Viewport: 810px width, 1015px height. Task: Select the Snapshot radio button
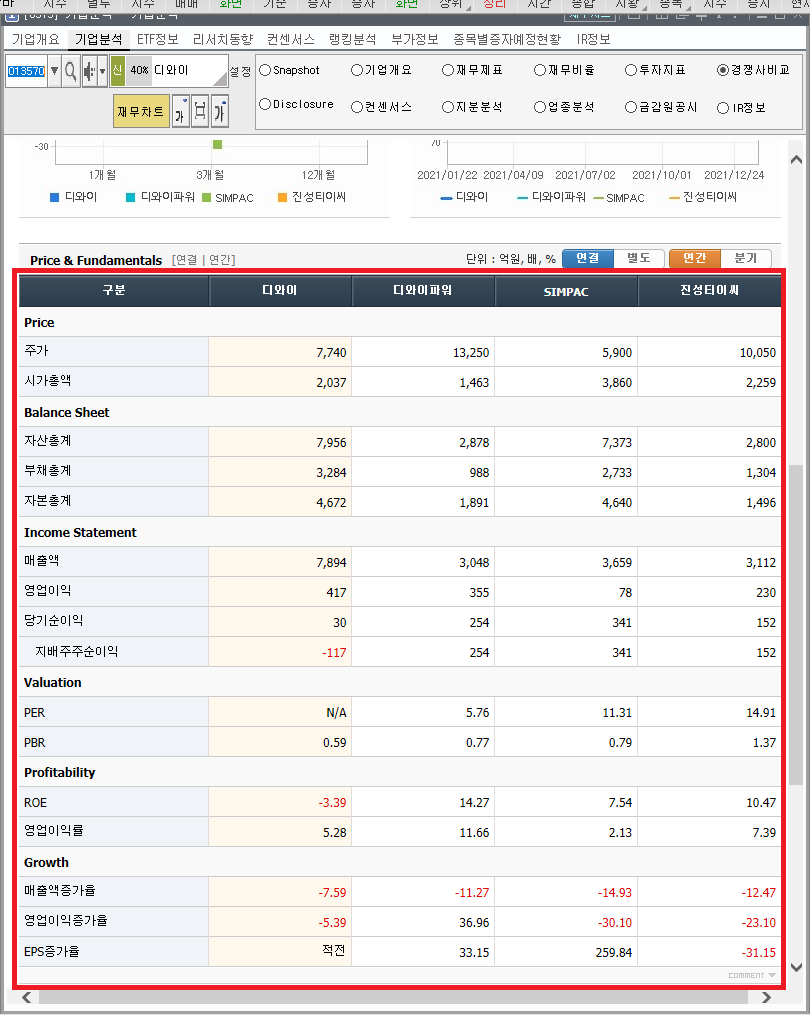[x=265, y=70]
